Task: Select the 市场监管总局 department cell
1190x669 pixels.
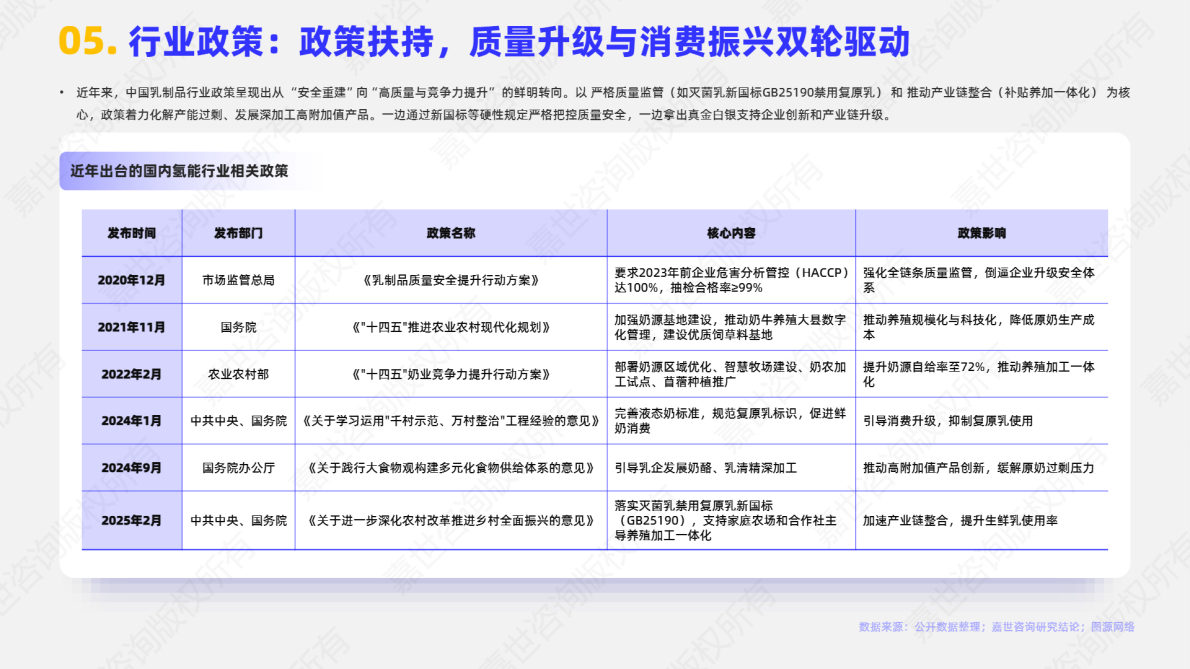Action: [x=237, y=281]
